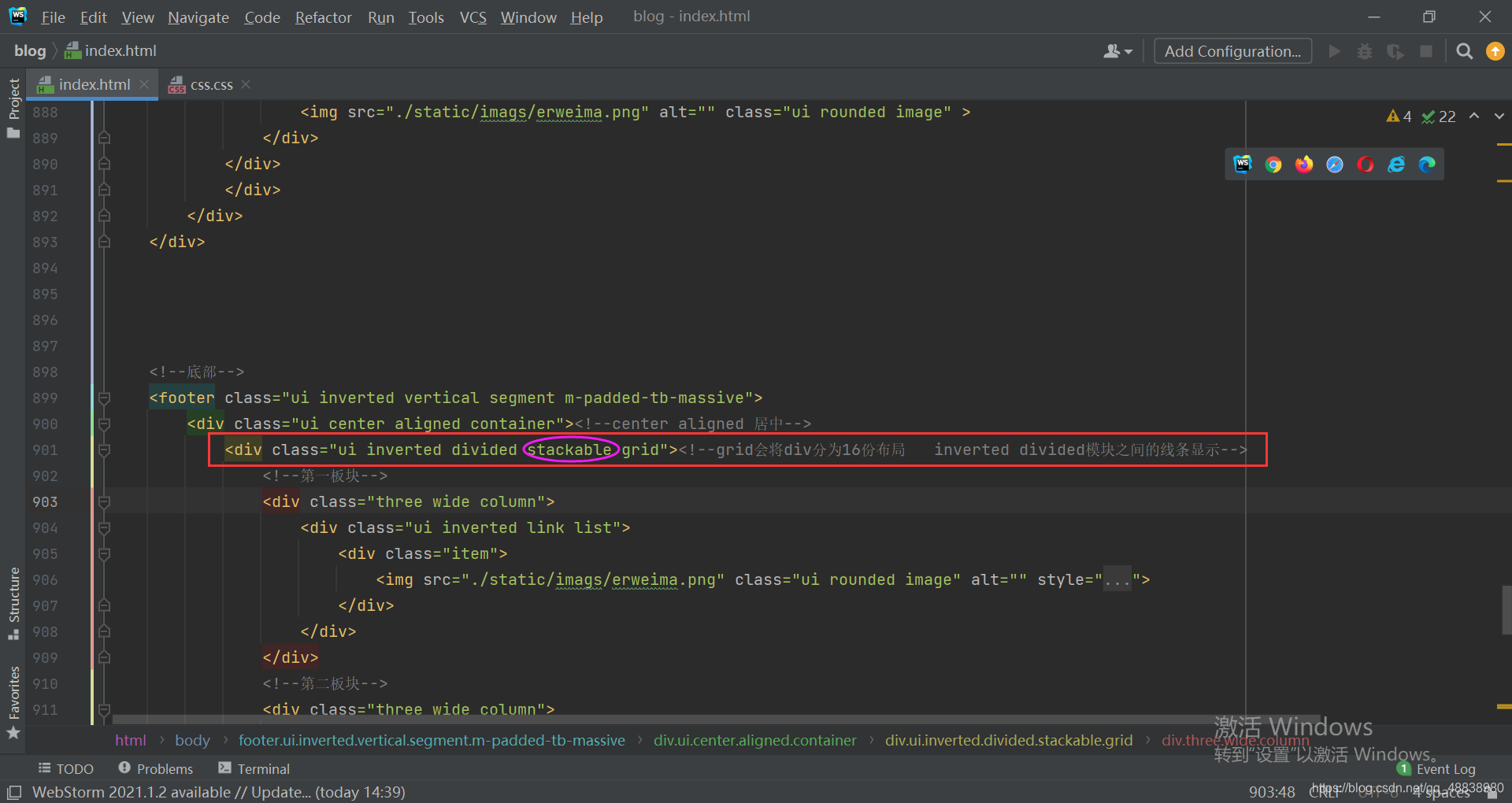Toggle the Structure tool window
This screenshot has height=803, width=1512.
coord(13,602)
